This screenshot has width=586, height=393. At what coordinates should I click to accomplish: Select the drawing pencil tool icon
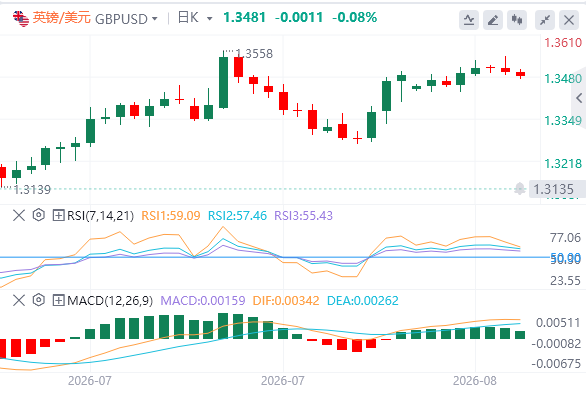tap(493, 20)
